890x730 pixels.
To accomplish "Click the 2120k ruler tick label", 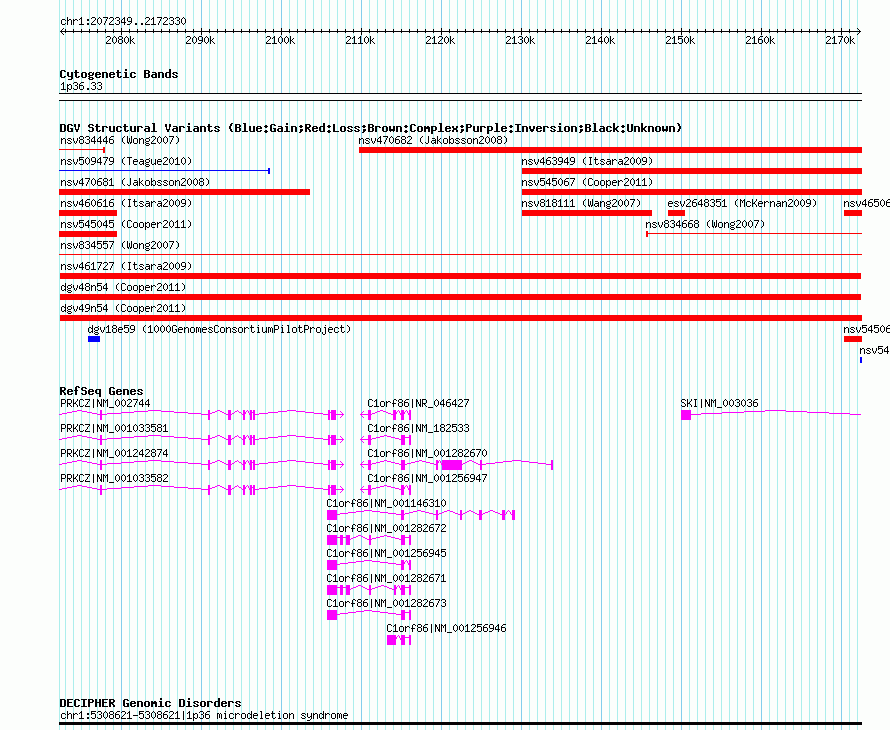I will coord(440,40).
